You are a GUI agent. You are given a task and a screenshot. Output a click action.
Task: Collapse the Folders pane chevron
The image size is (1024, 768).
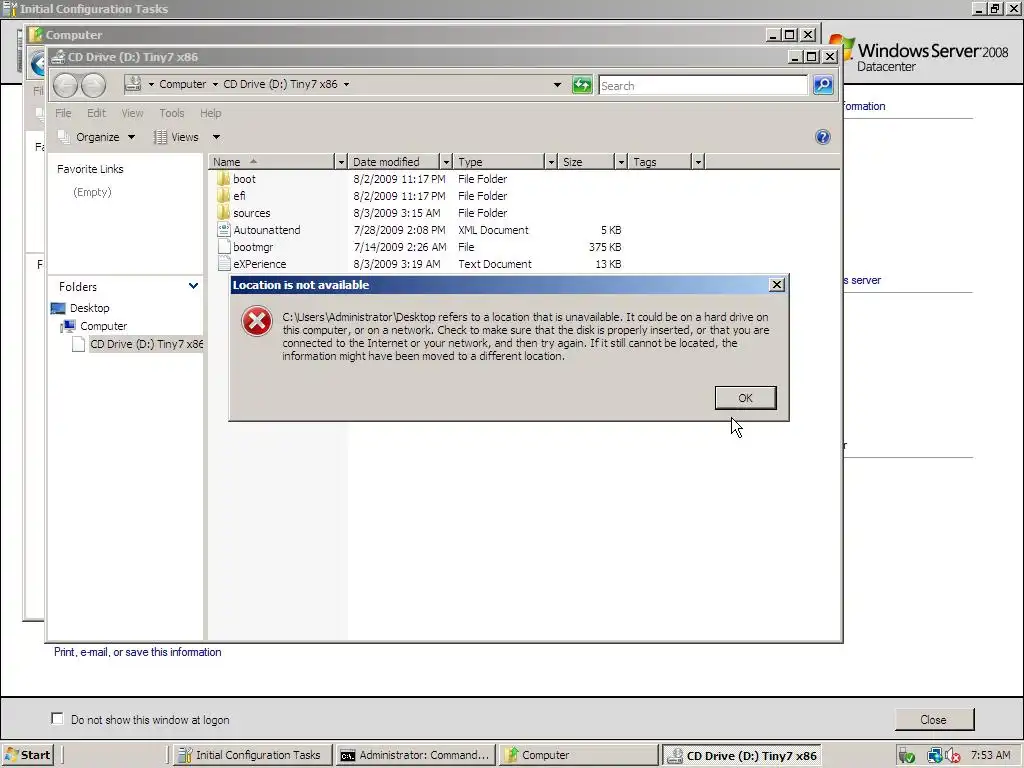click(x=193, y=286)
